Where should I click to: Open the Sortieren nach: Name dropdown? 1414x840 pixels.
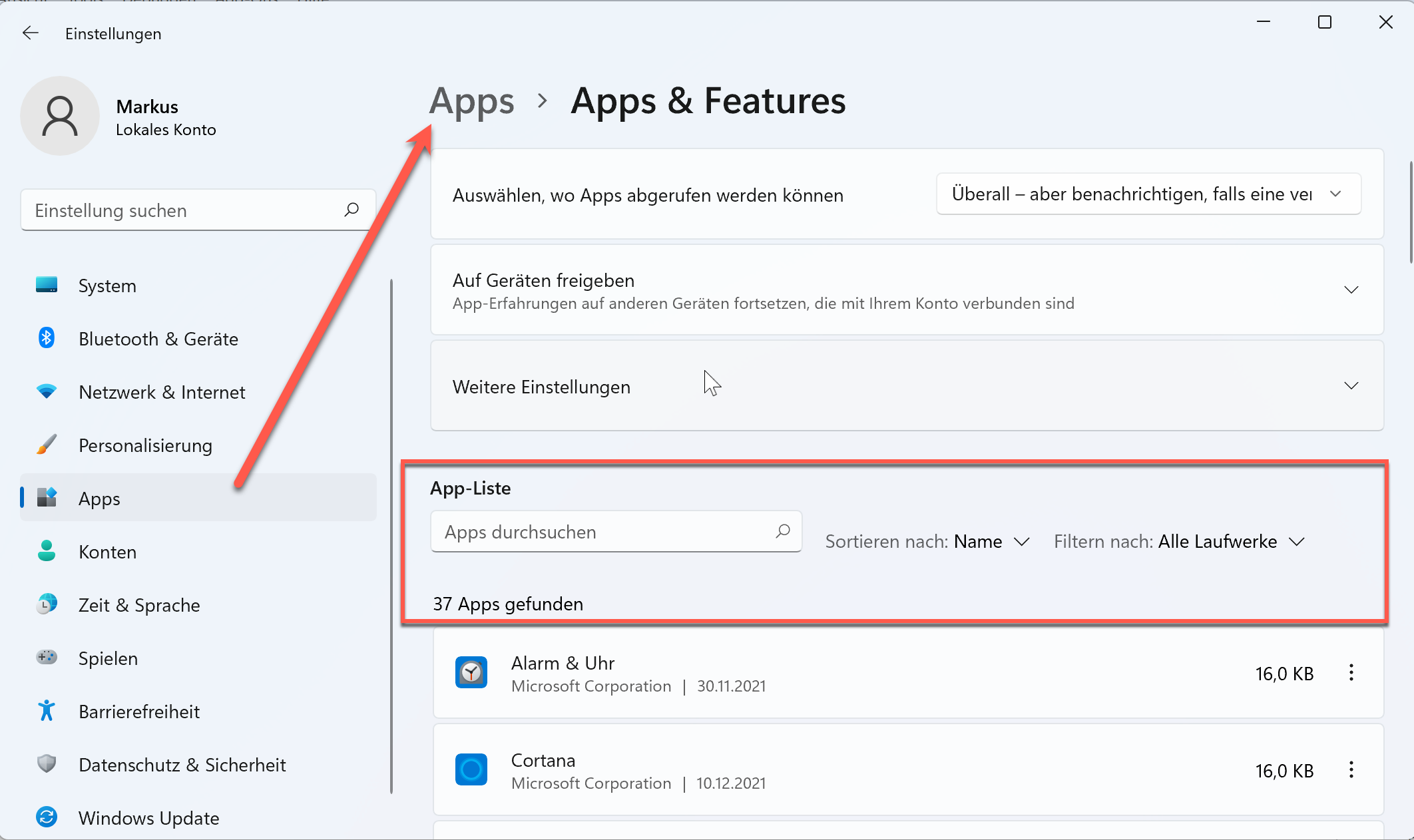pyautogui.click(x=927, y=541)
